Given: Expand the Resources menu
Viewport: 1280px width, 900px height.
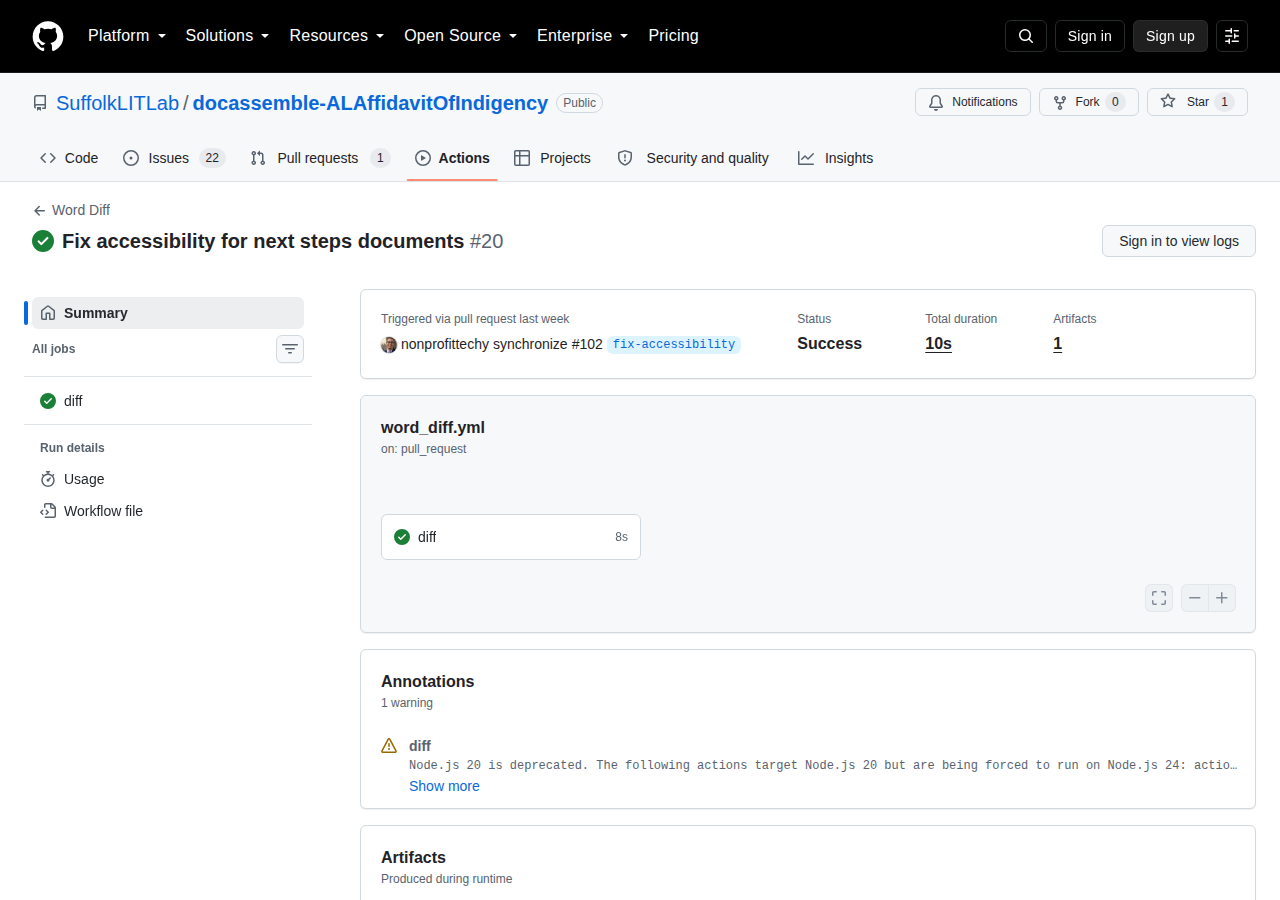Looking at the screenshot, I should point(337,36).
